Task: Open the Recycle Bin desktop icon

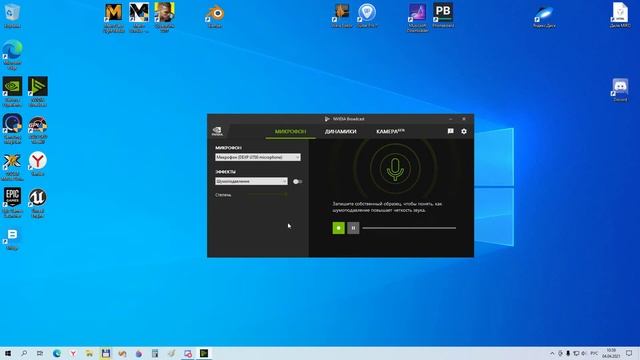Action: (12, 16)
